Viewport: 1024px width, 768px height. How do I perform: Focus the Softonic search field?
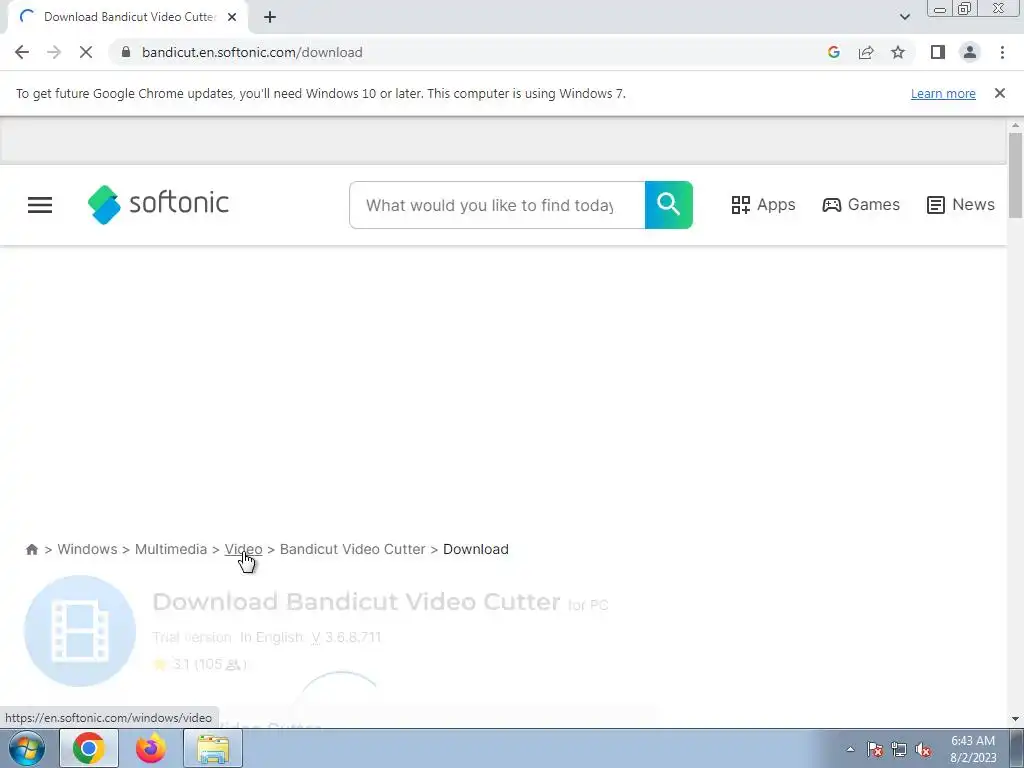click(496, 205)
